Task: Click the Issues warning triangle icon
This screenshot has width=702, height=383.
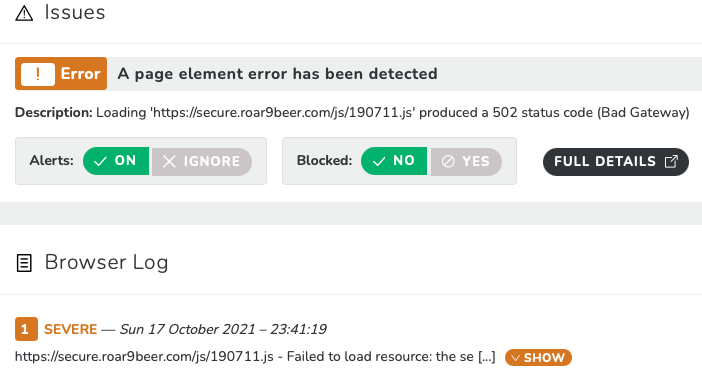Action: coord(24,13)
